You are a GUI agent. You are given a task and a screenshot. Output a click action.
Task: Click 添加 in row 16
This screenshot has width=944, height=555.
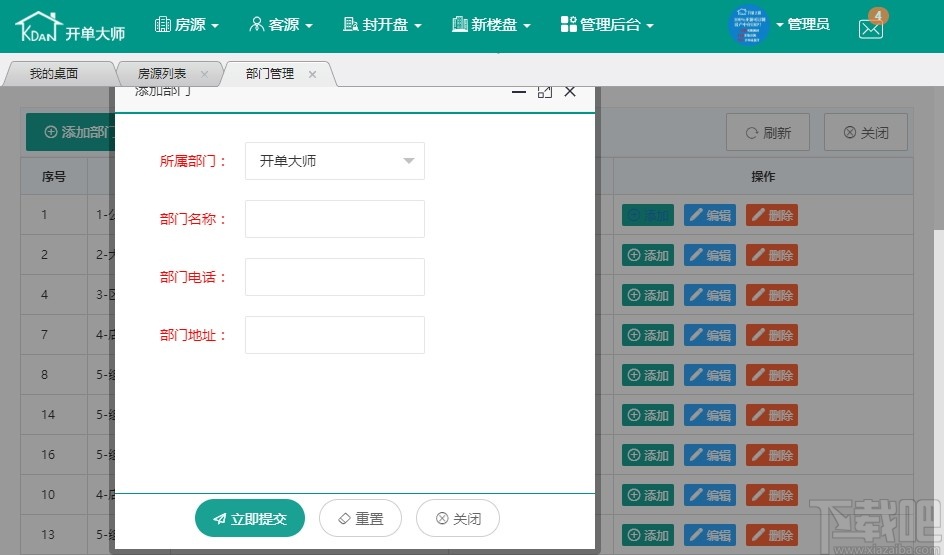coord(648,455)
